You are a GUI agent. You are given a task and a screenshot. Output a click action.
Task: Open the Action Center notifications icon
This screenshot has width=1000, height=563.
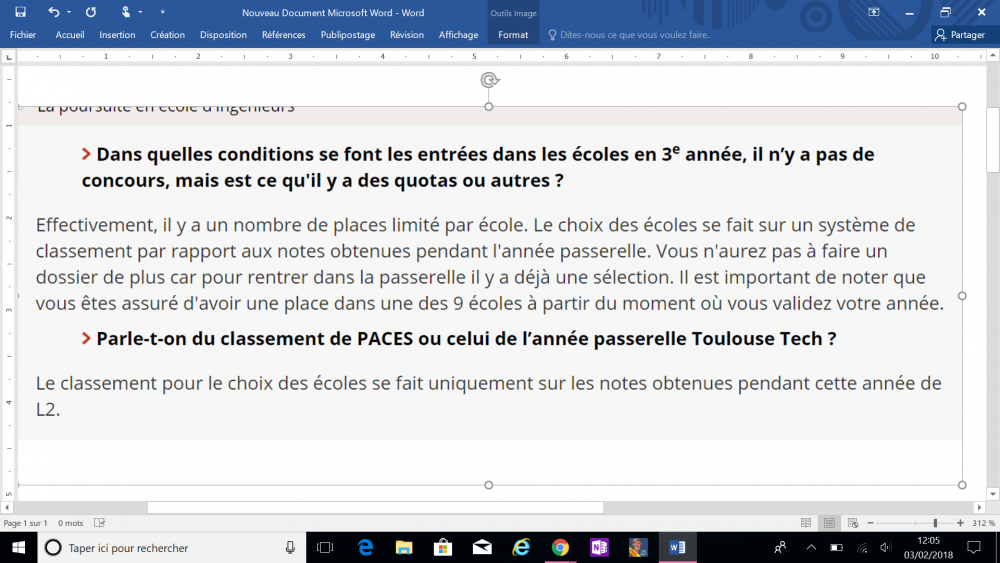[x=974, y=548]
